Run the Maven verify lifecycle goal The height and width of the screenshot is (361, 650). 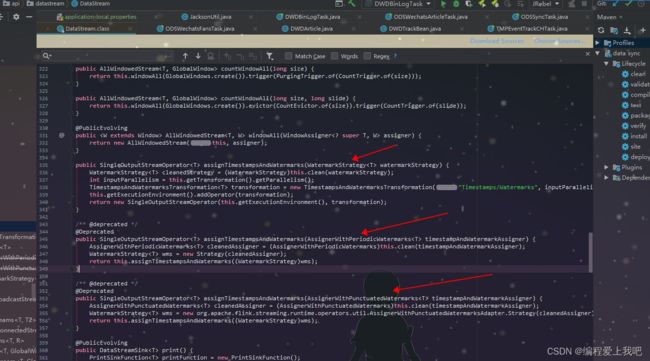(634, 126)
